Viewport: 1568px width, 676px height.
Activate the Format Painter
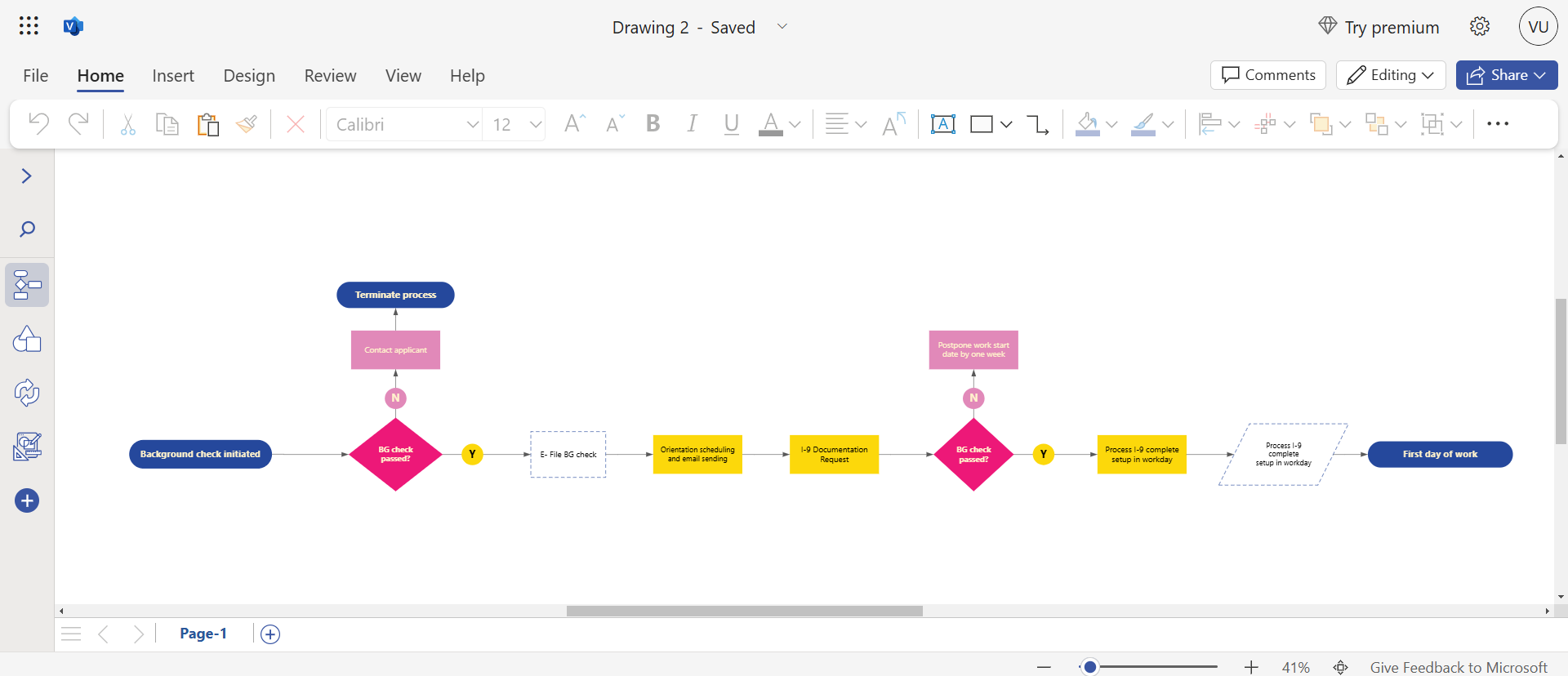(x=247, y=124)
